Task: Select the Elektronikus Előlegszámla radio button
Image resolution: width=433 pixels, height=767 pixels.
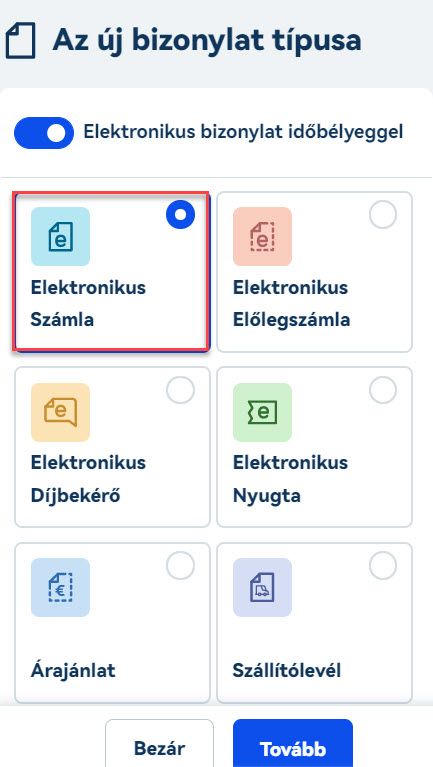Action: (x=383, y=215)
